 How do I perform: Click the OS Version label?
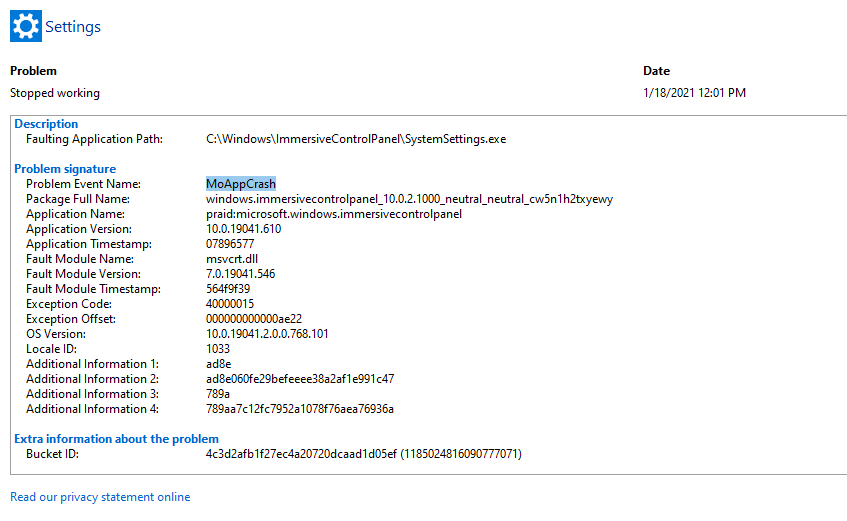(56, 333)
